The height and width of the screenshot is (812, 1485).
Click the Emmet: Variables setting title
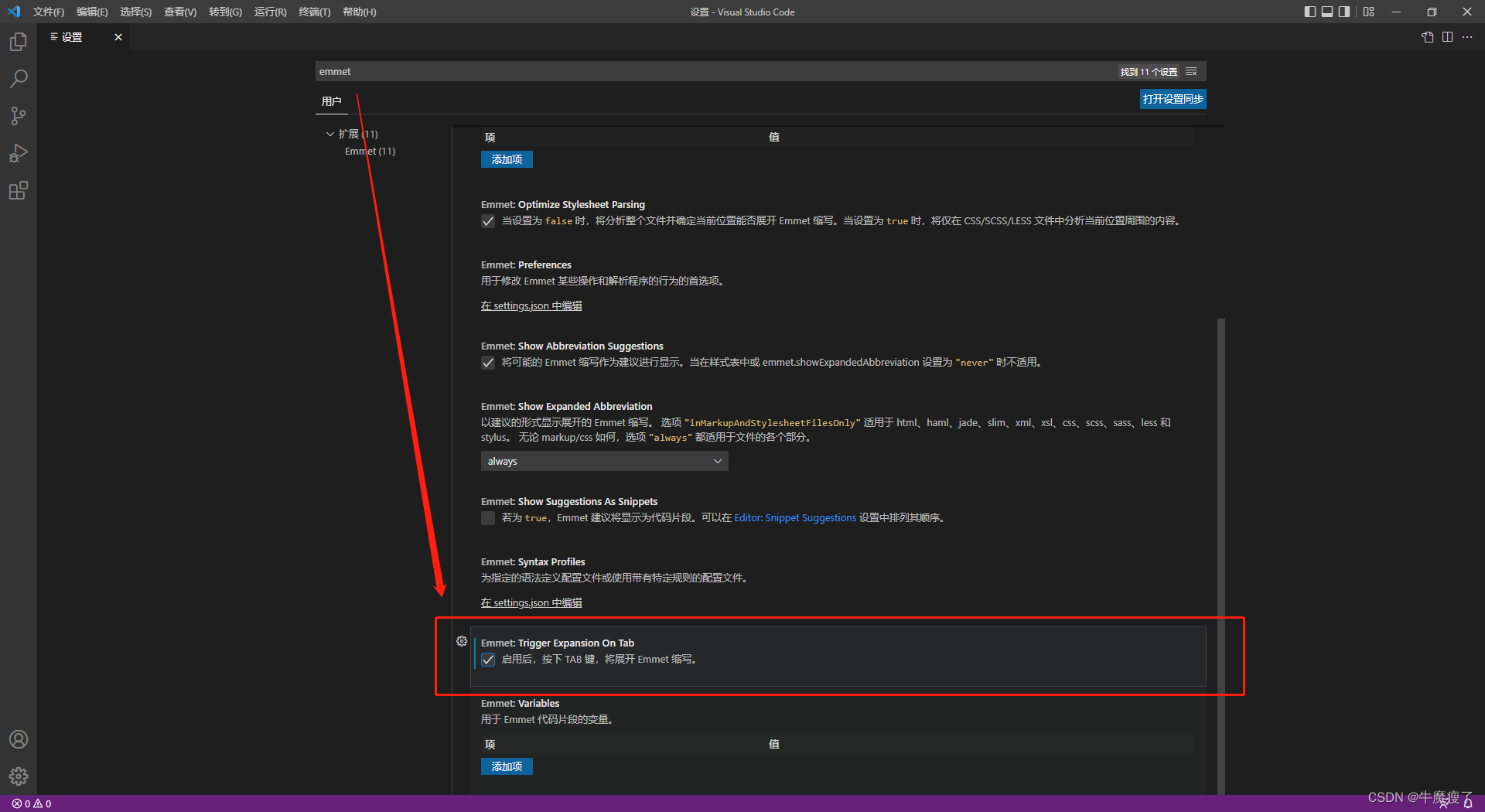click(520, 704)
